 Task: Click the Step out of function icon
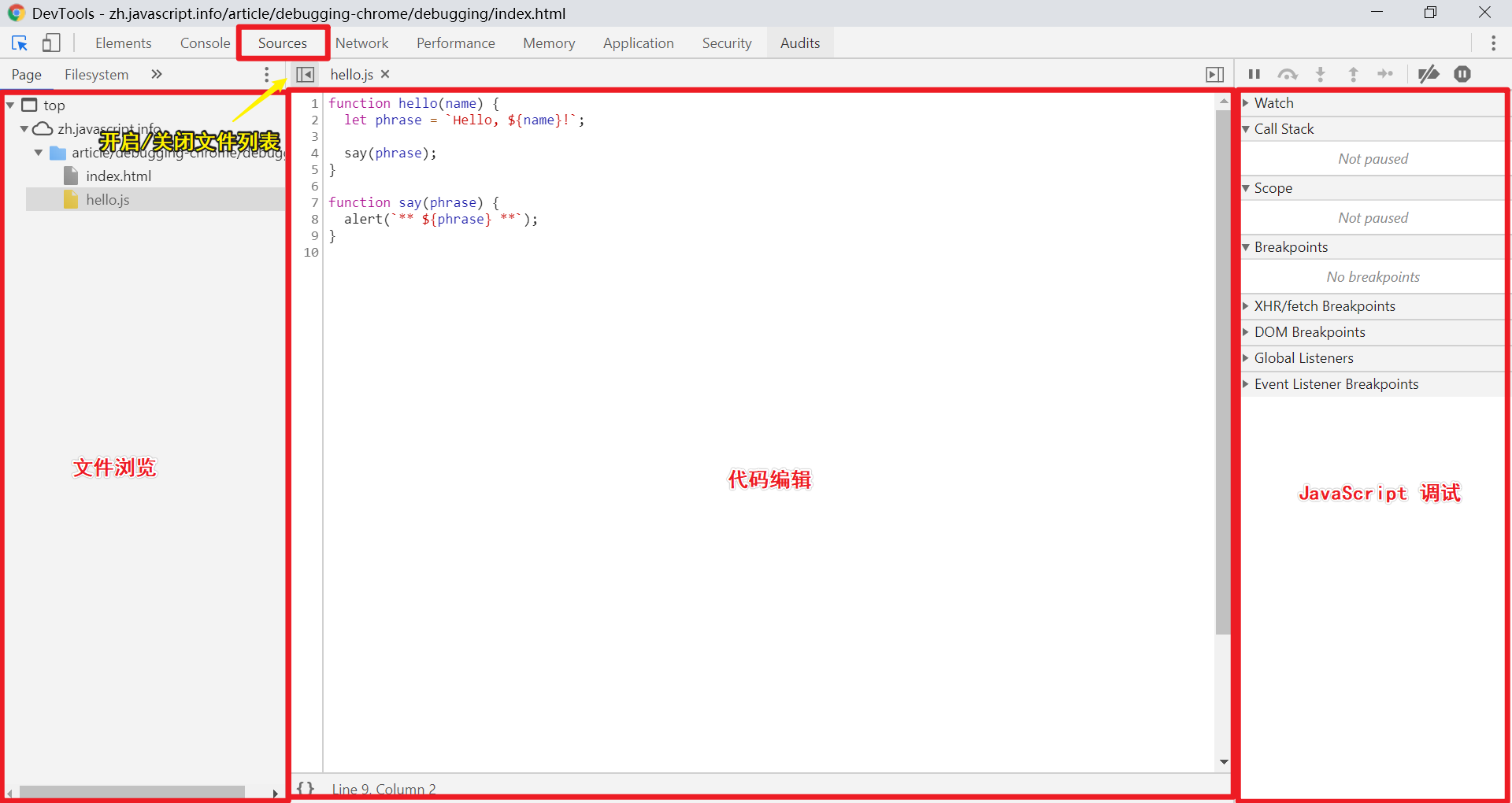1354,74
